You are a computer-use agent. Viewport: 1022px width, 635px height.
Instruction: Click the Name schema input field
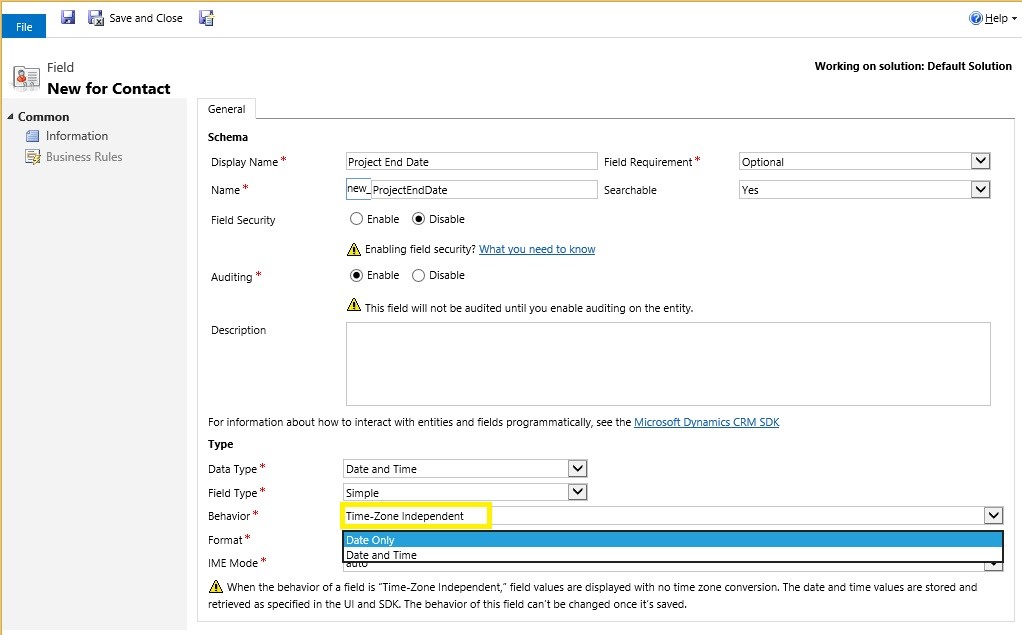coord(484,190)
